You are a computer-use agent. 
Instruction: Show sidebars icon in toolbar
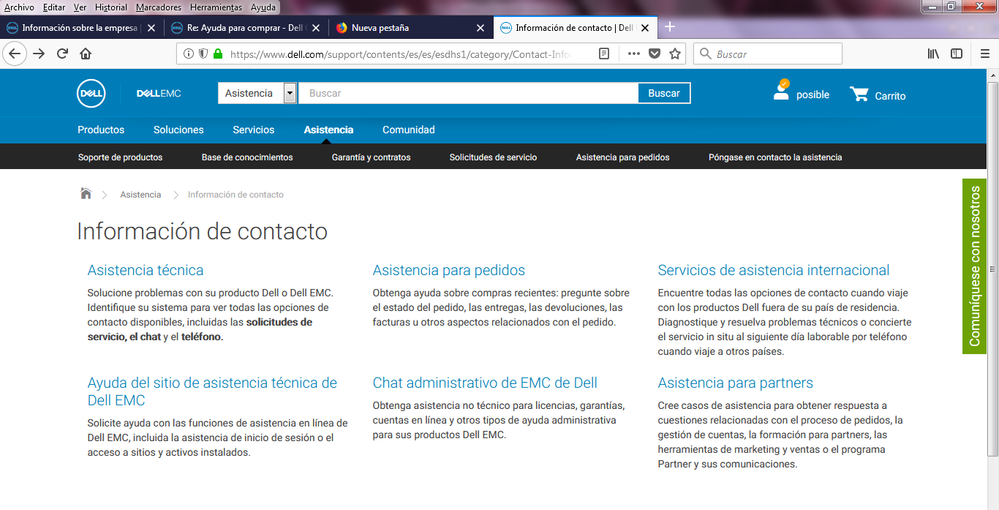[956, 54]
